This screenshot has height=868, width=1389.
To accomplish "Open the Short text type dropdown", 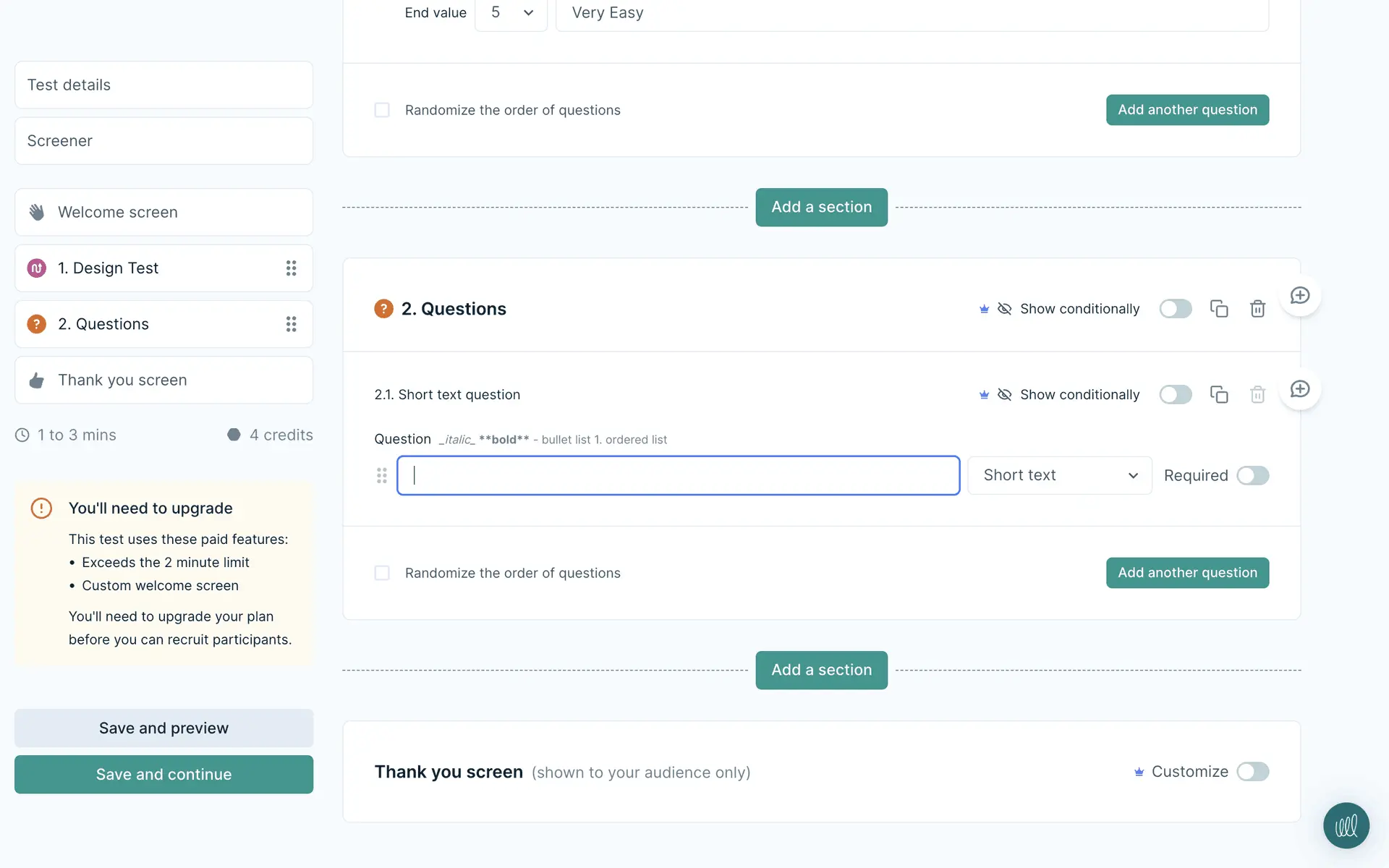I will pos(1059,475).
